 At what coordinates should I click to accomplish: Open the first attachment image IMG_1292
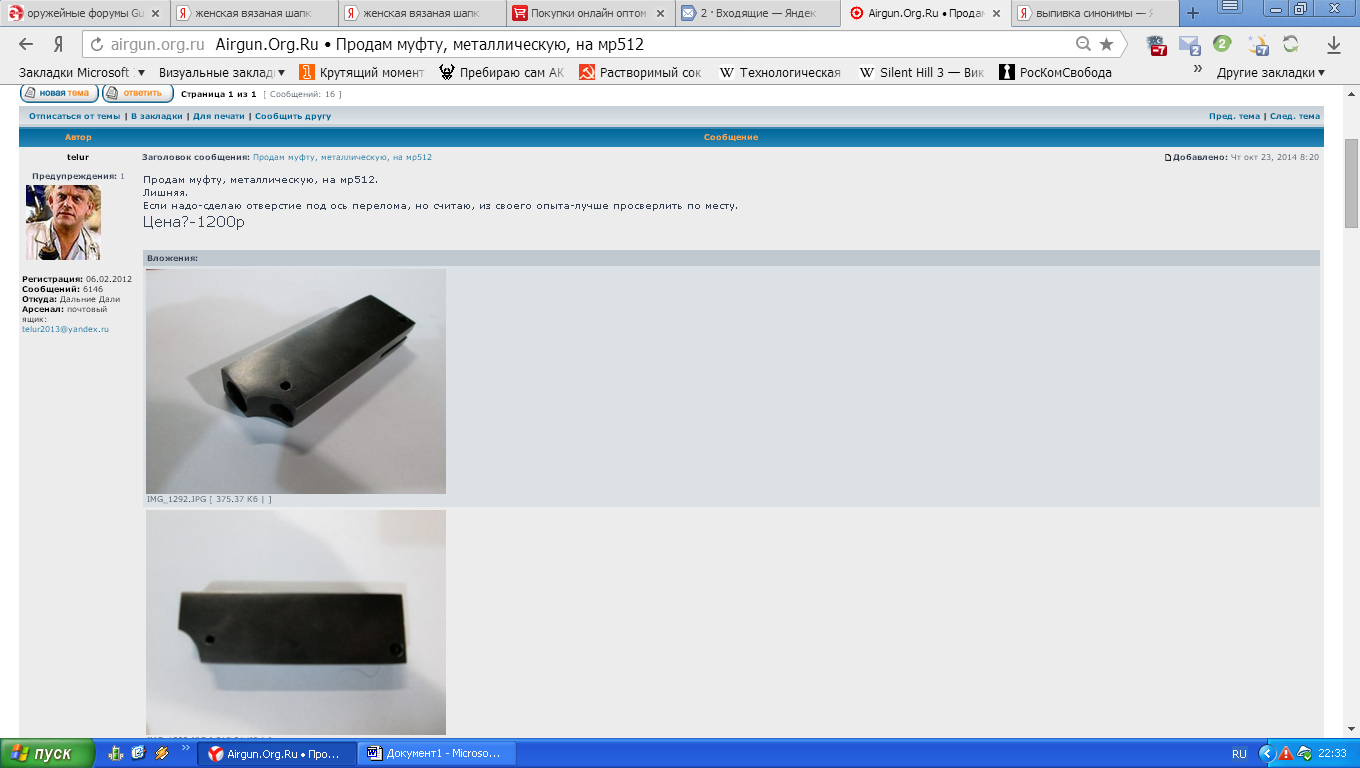296,381
